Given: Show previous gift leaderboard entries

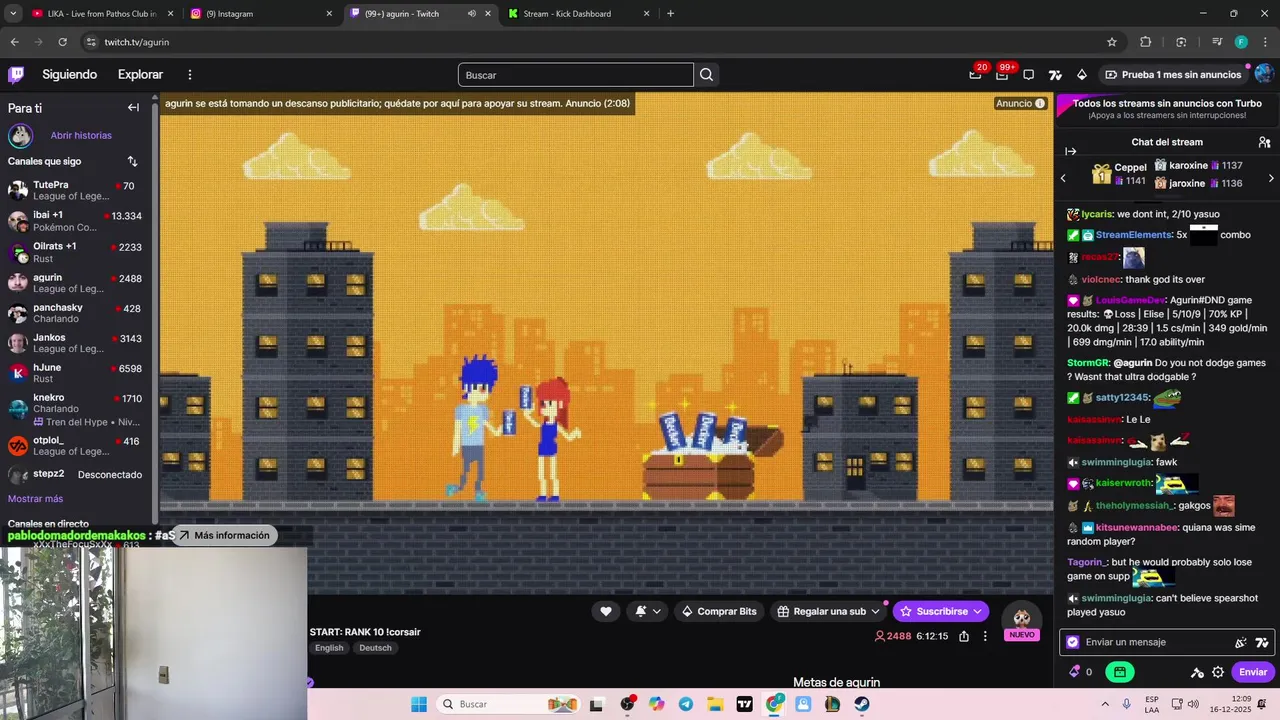Looking at the screenshot, I should (1063, 178).
